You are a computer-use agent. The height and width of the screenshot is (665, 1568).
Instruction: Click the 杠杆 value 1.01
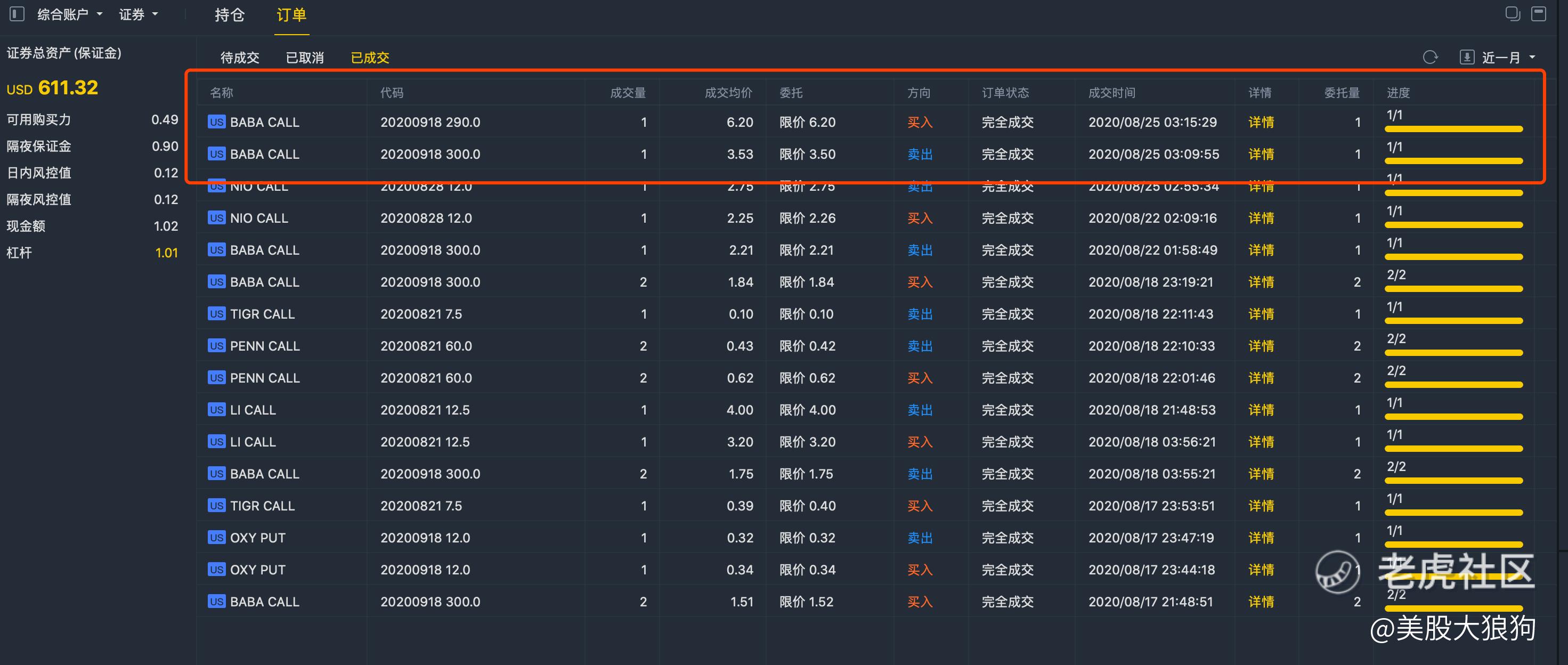click(x=167, y=253)
